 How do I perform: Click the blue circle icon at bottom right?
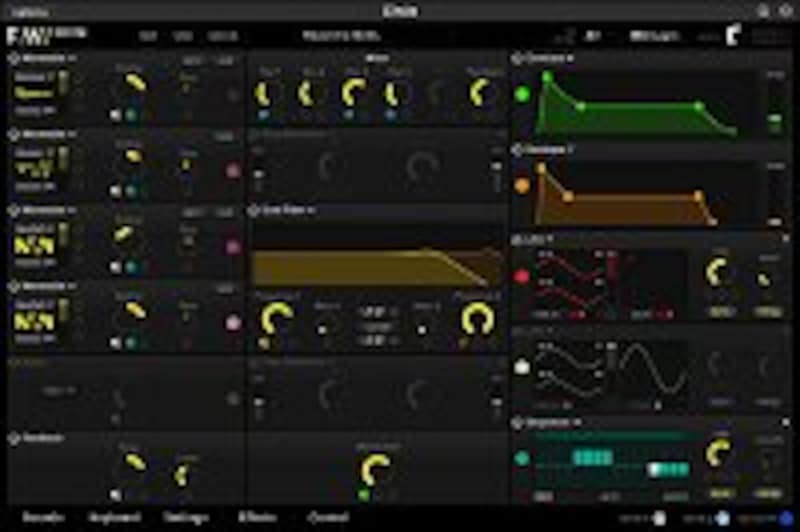point(786,518)
